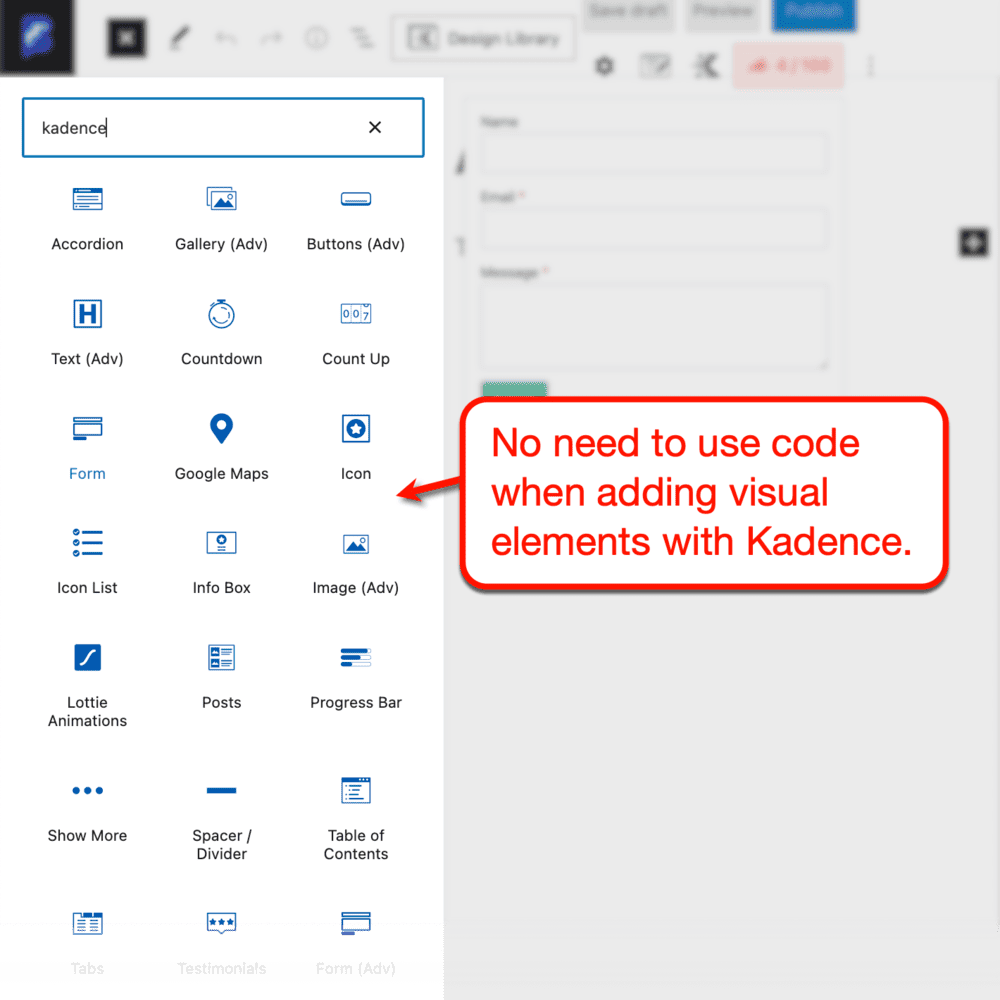Toggle the List View panel

(361, 37)
